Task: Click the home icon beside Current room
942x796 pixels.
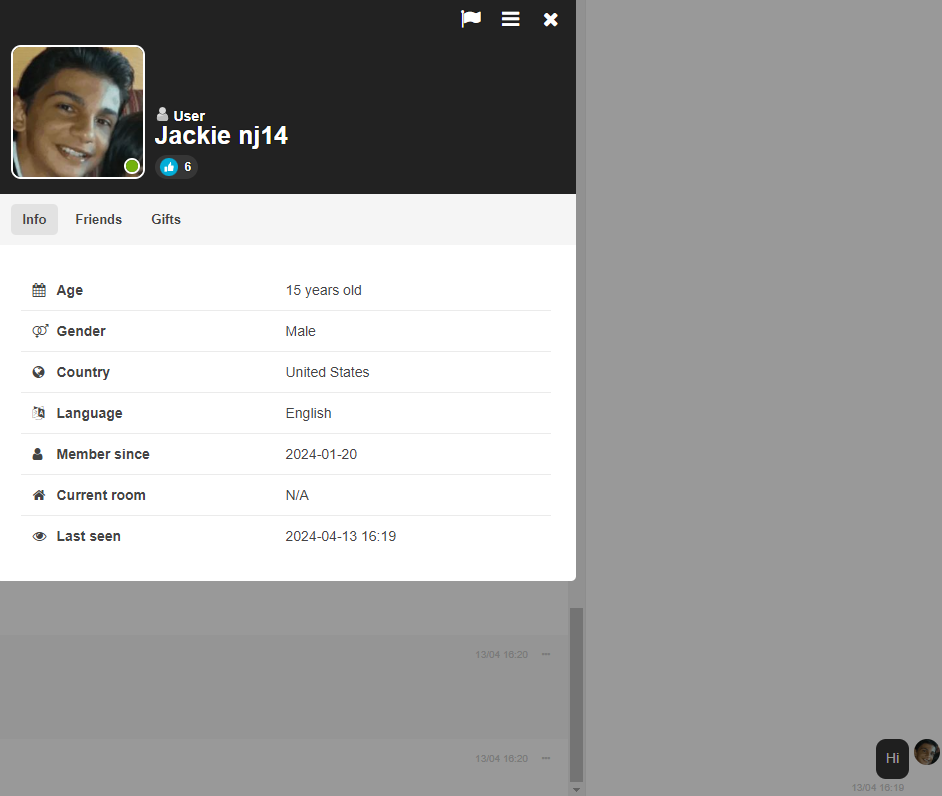Action: (39, 495)
